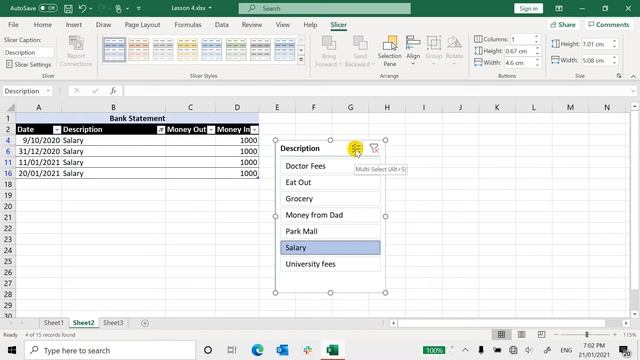Open the Selection Pane
640x360 pixels.
[x=390, y=51]
